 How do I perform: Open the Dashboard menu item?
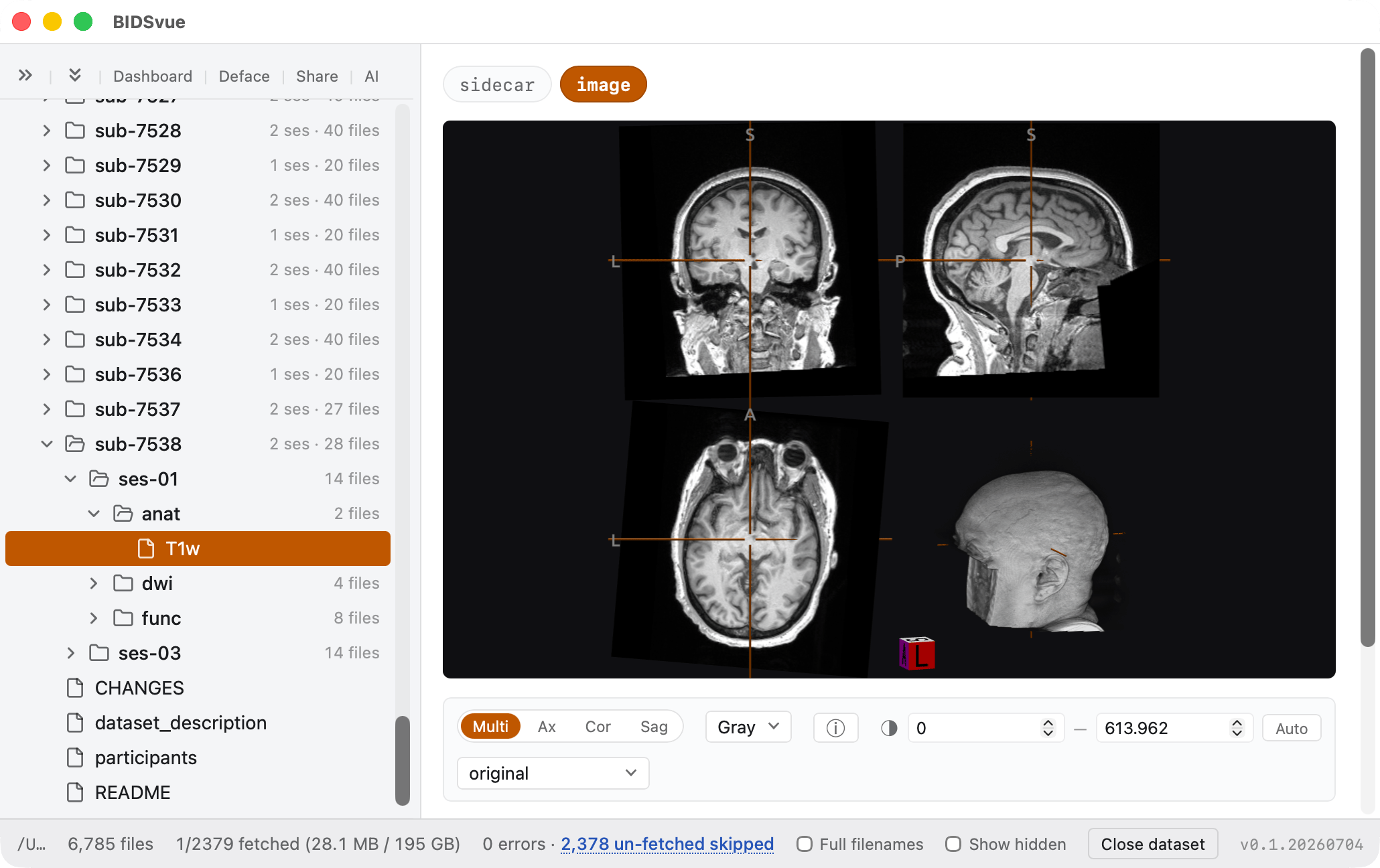[x=153, y=76]
